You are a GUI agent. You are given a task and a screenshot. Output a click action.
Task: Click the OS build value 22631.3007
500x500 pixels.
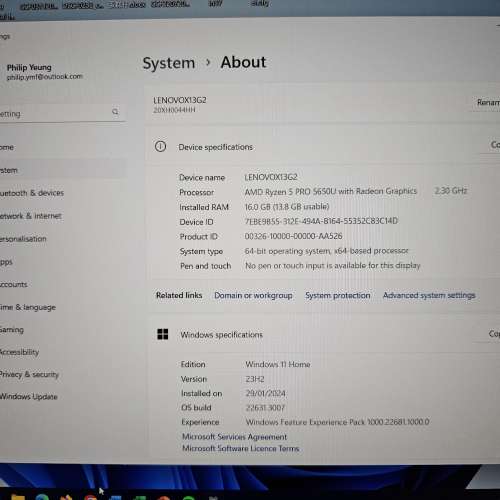[x=265, y=408]
